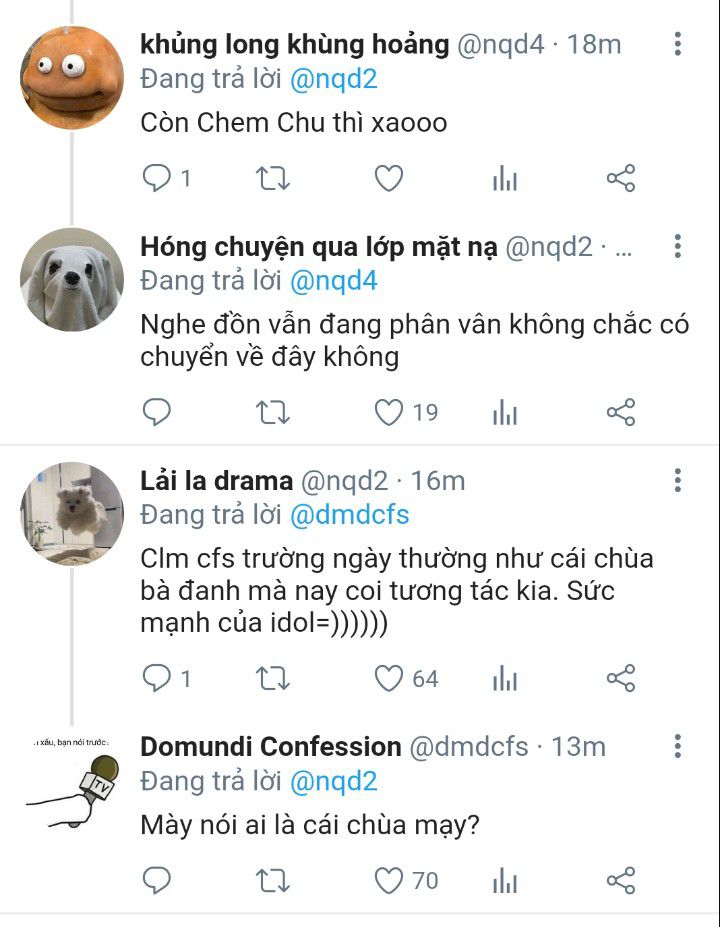Viewport: 720px width, 927px height.
Task: Like the tweet with 19 likes
Action: coord(388,412)
